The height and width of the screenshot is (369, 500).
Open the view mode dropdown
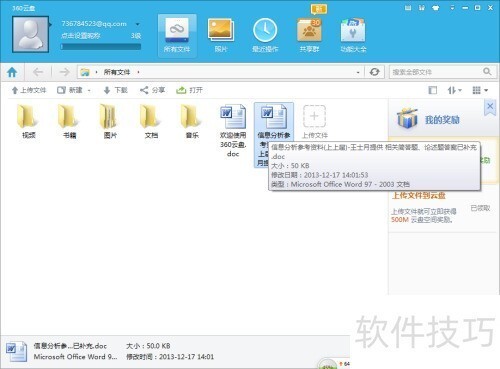pos(480,90)
